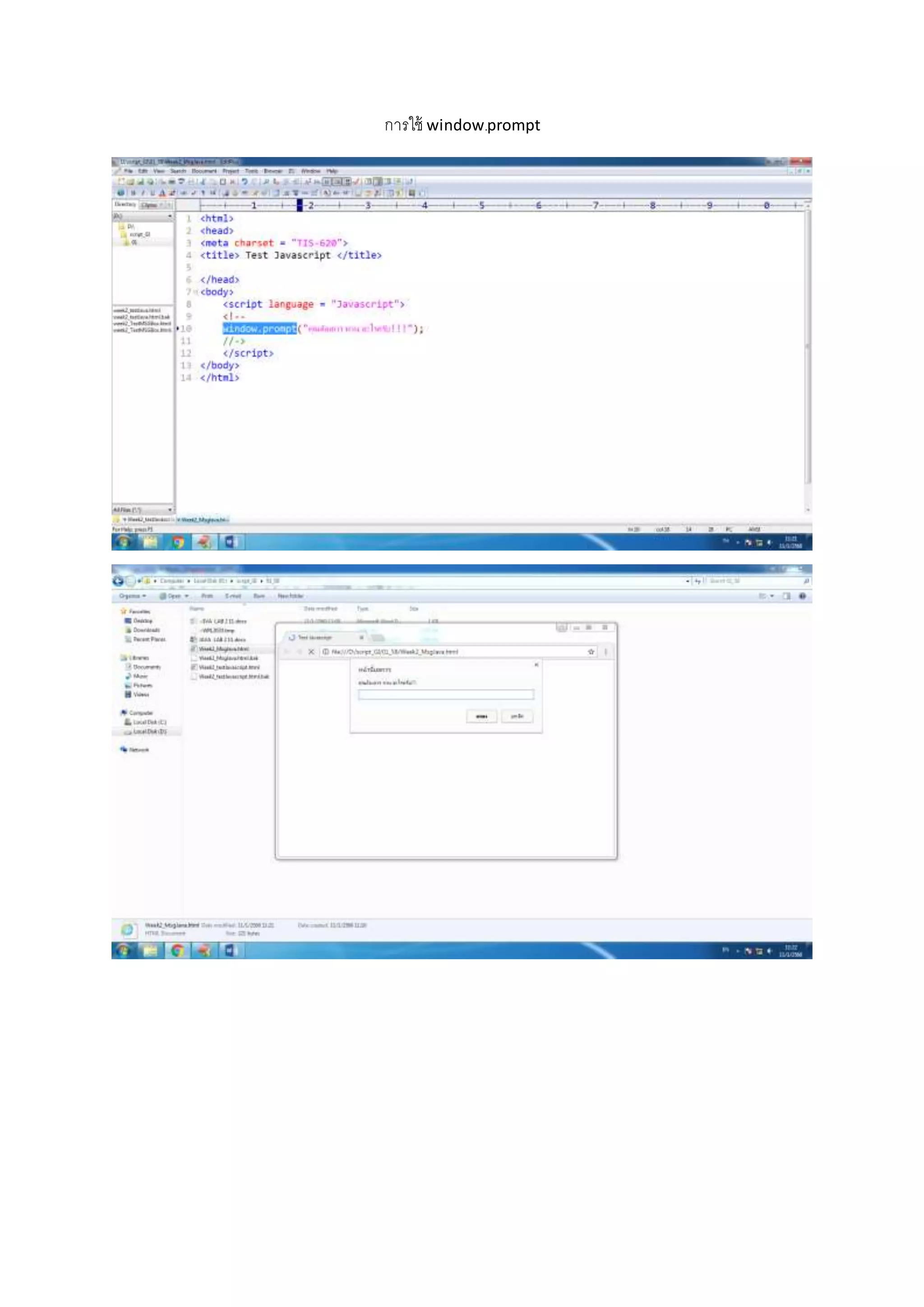924x1307 pixels.
Task: Click the New file icon in EditPlus toolbar
Action: click(x=120, y=181)
